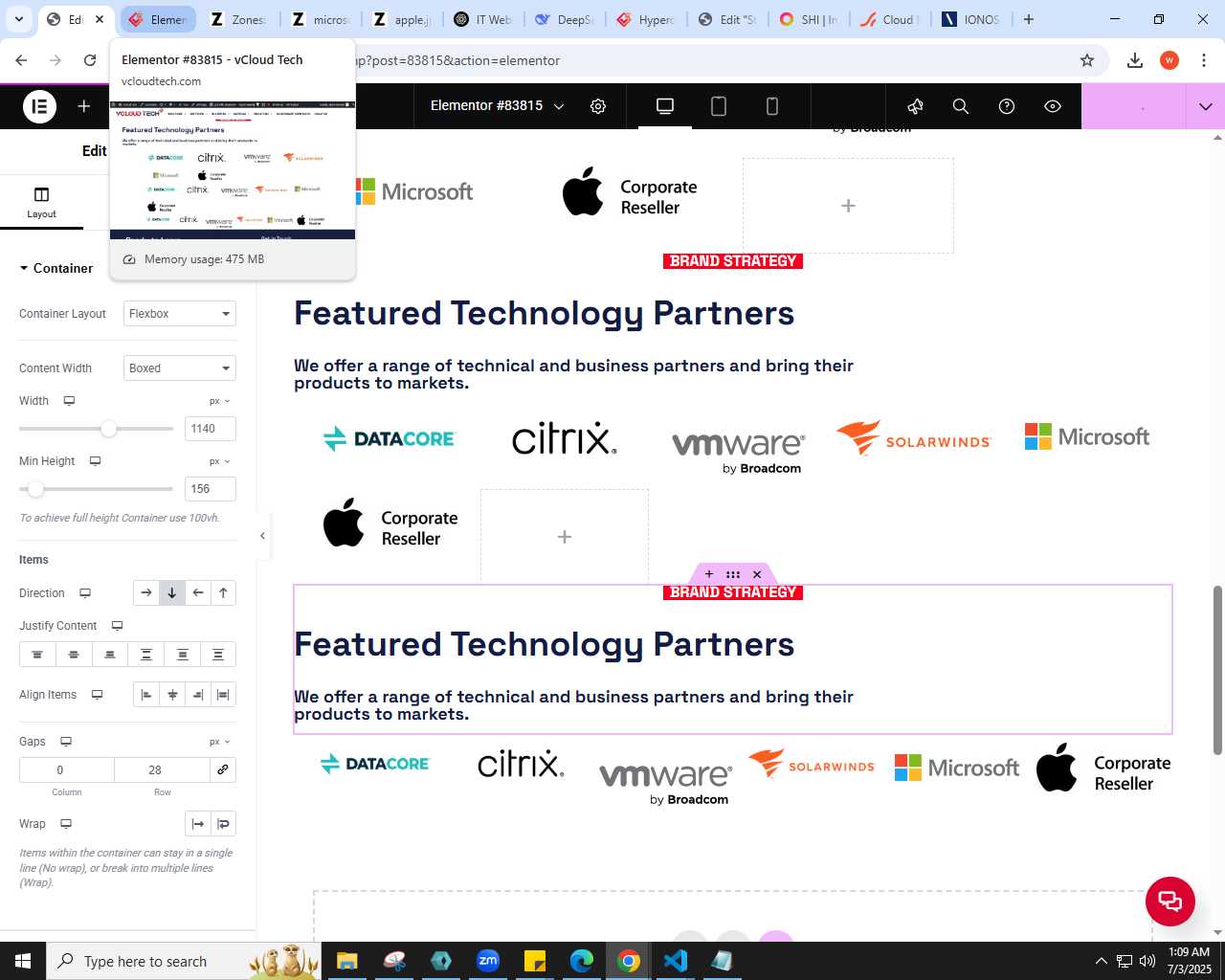Open the Elementor #83815 document dropdown
This screenshot has height=980, width=1225.
pyautogui.click(x=497, y=106)
